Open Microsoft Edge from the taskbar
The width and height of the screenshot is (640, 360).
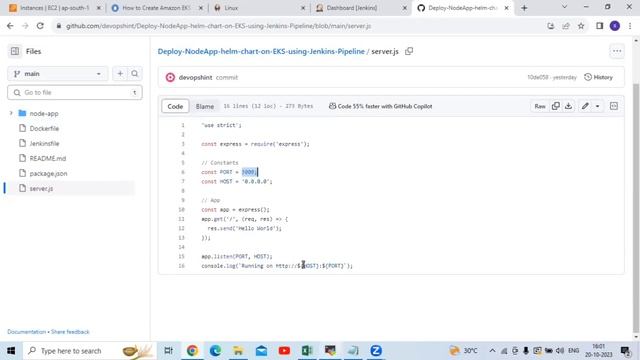215,351
